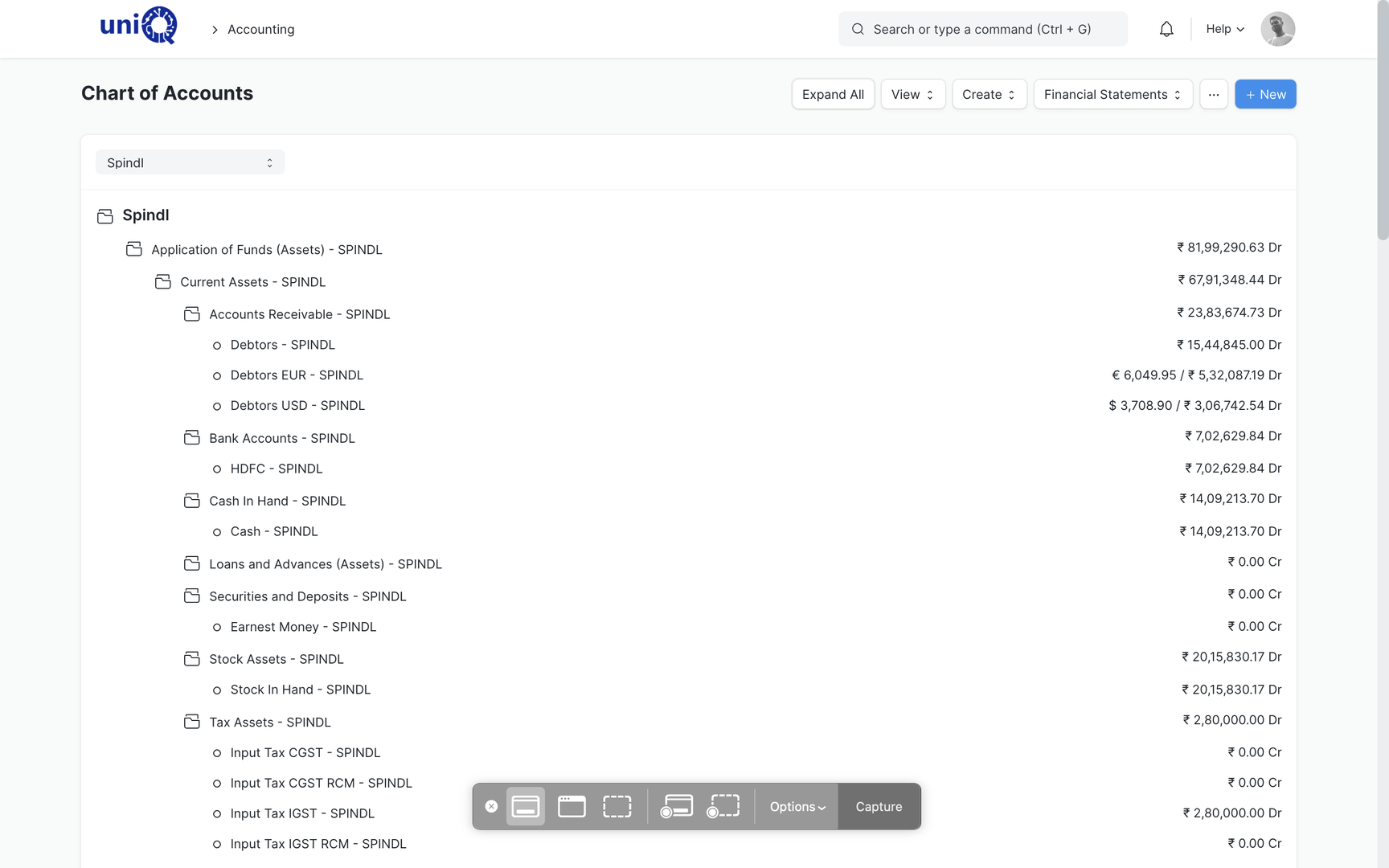Open the Create dropdown
The height and width of the screenshot is (868, 1389).
[x=989, y=94]
